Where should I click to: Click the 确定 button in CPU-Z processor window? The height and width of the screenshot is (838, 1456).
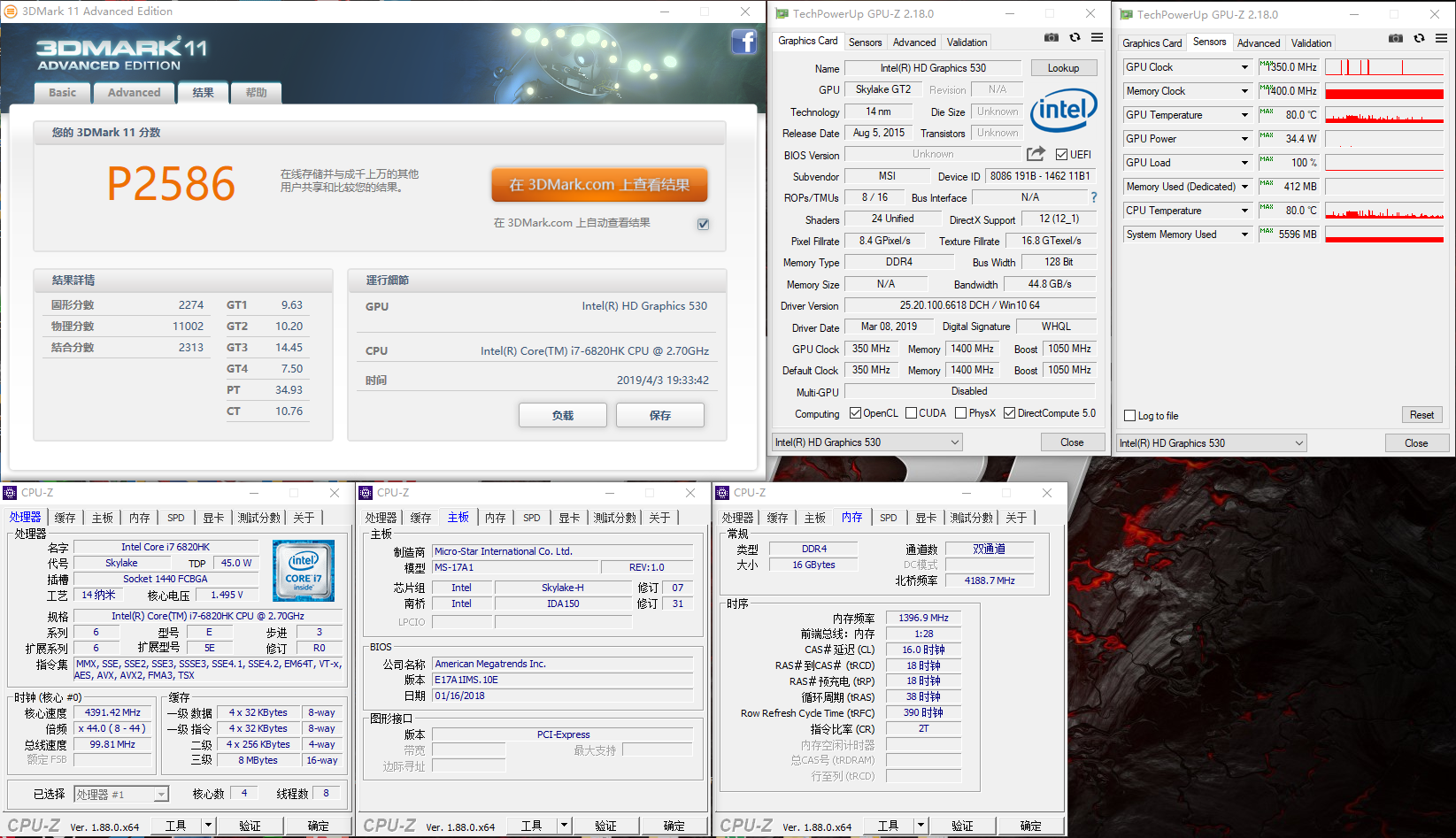coord(318,826)
